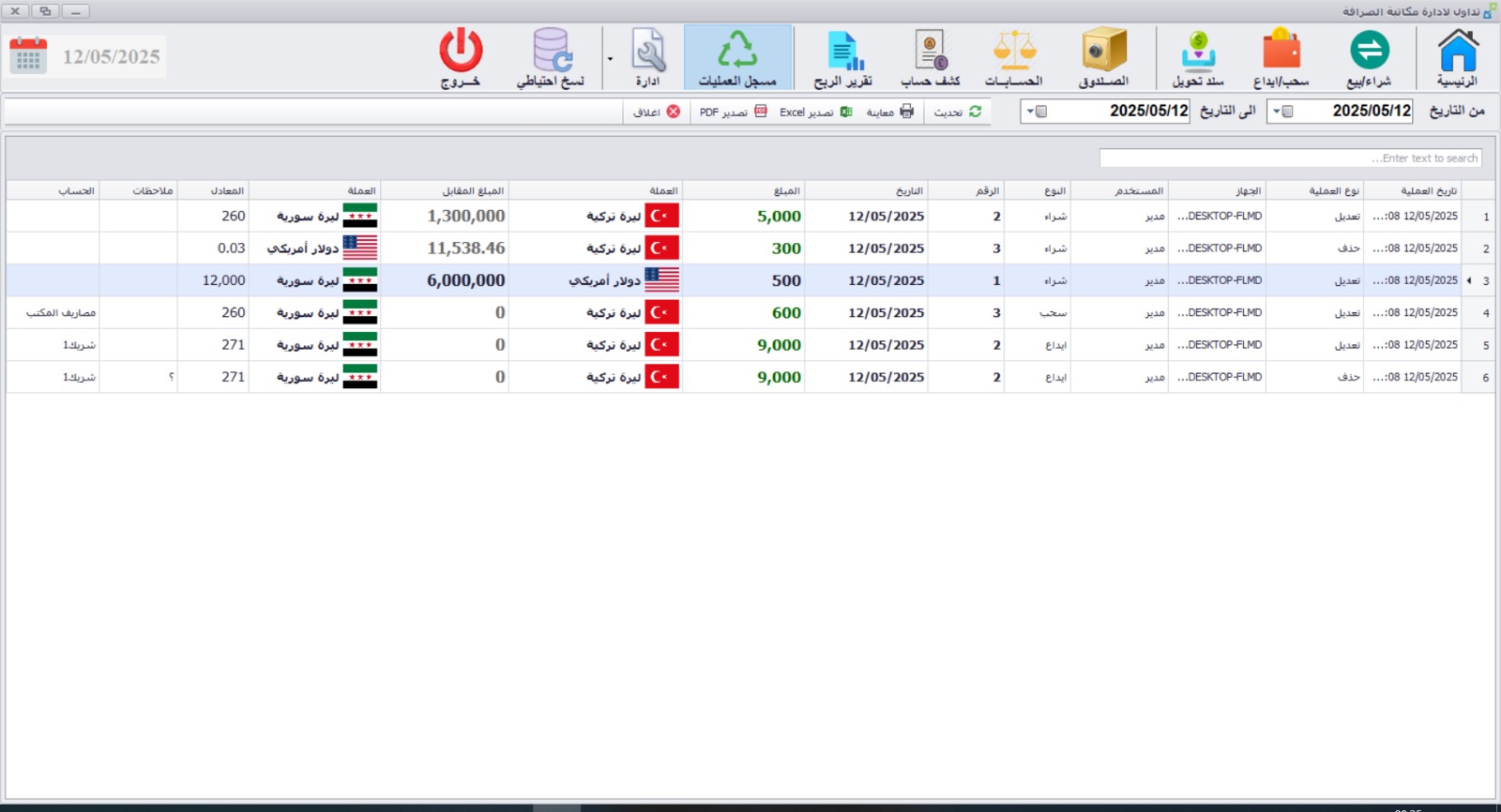Click the Syrian flag beside 6,000,000
The height and width of the screenshot is (812, 1501).
[360, 279]
